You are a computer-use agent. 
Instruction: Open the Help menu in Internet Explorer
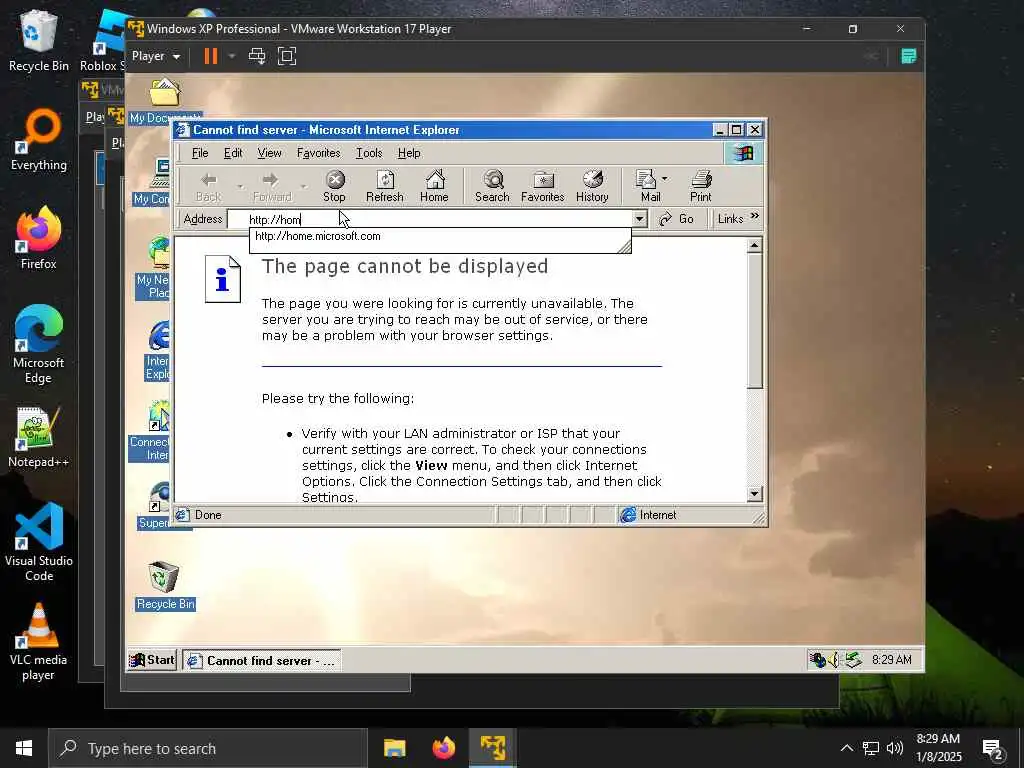click(409, 153)
